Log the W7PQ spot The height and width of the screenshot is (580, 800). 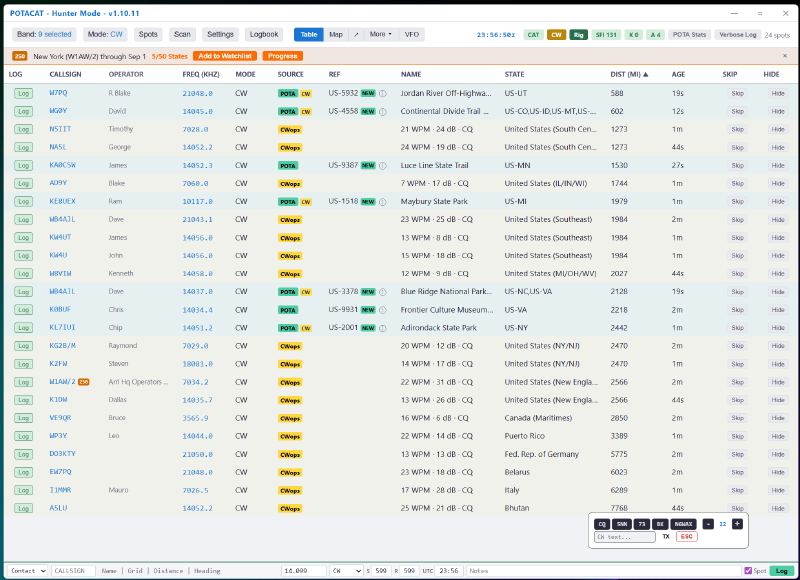23,93
